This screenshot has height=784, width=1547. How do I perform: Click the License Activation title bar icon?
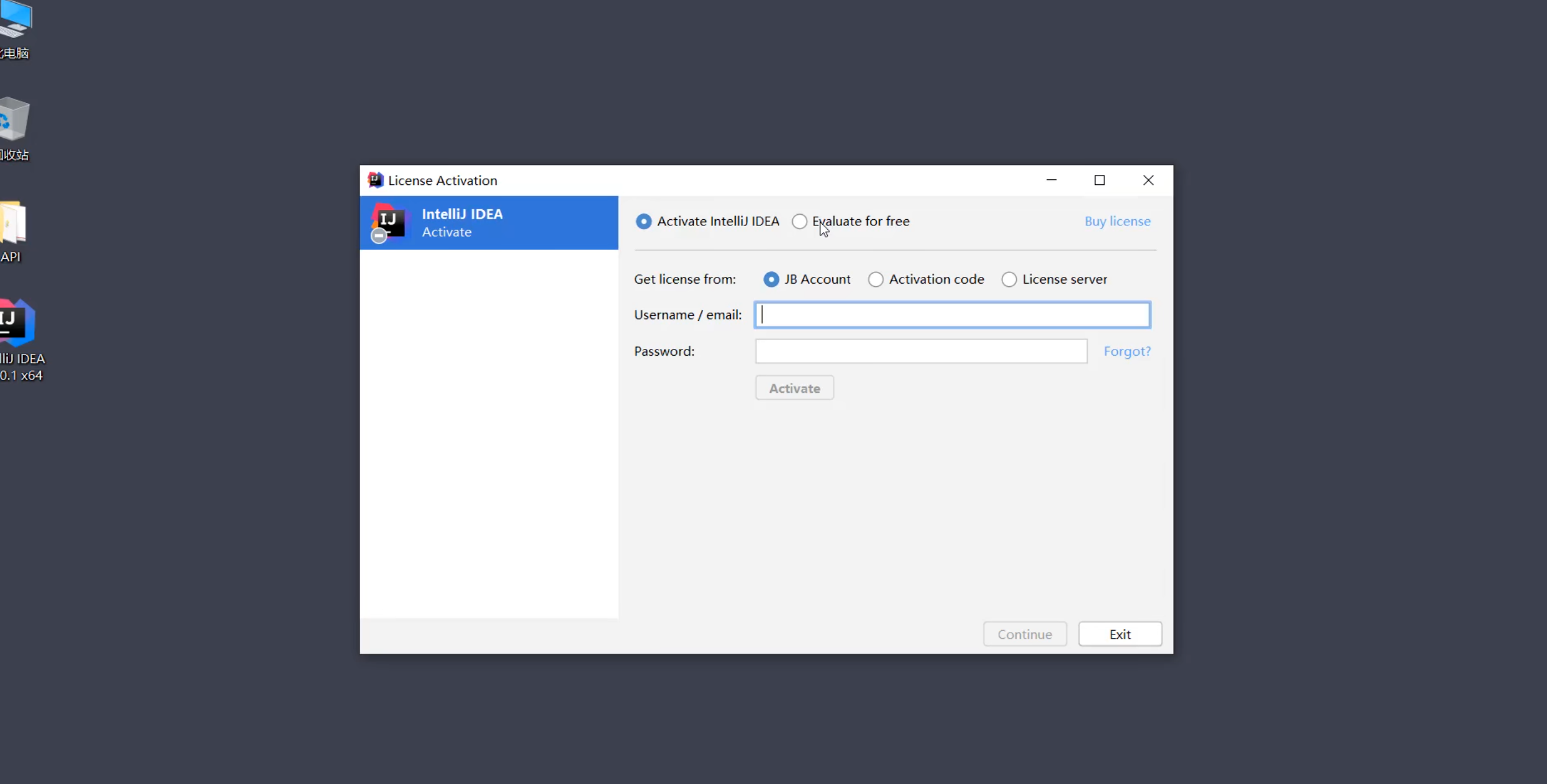(375, 180)
